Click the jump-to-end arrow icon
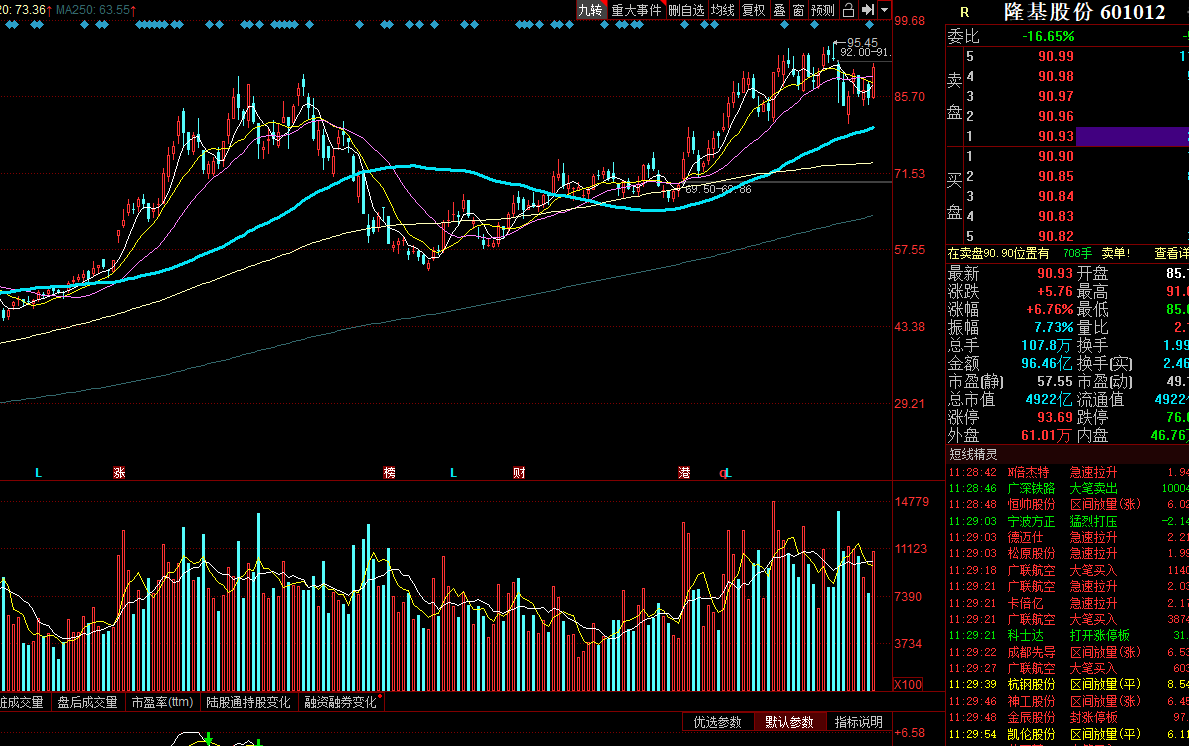 pyautogui.click(x=867, y=10)
